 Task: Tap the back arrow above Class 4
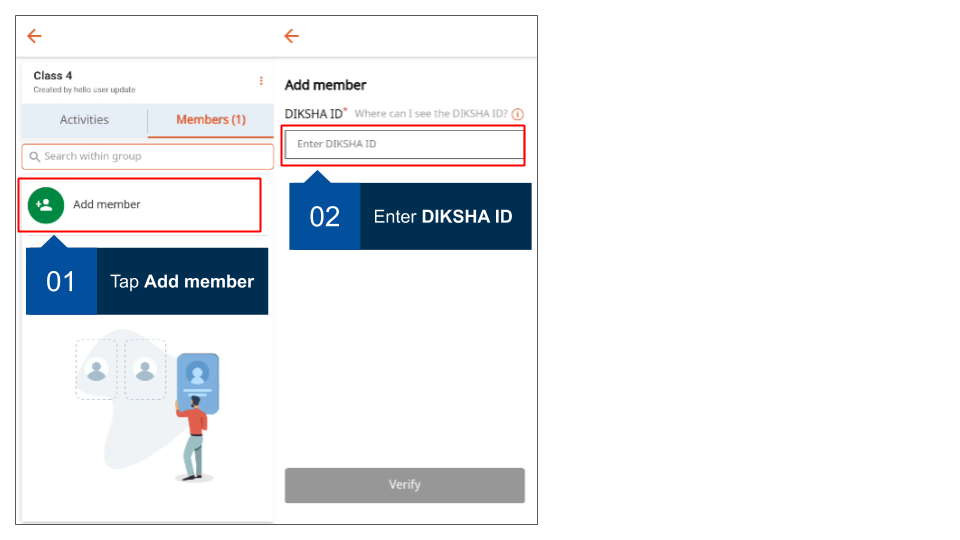coord(35,36)
